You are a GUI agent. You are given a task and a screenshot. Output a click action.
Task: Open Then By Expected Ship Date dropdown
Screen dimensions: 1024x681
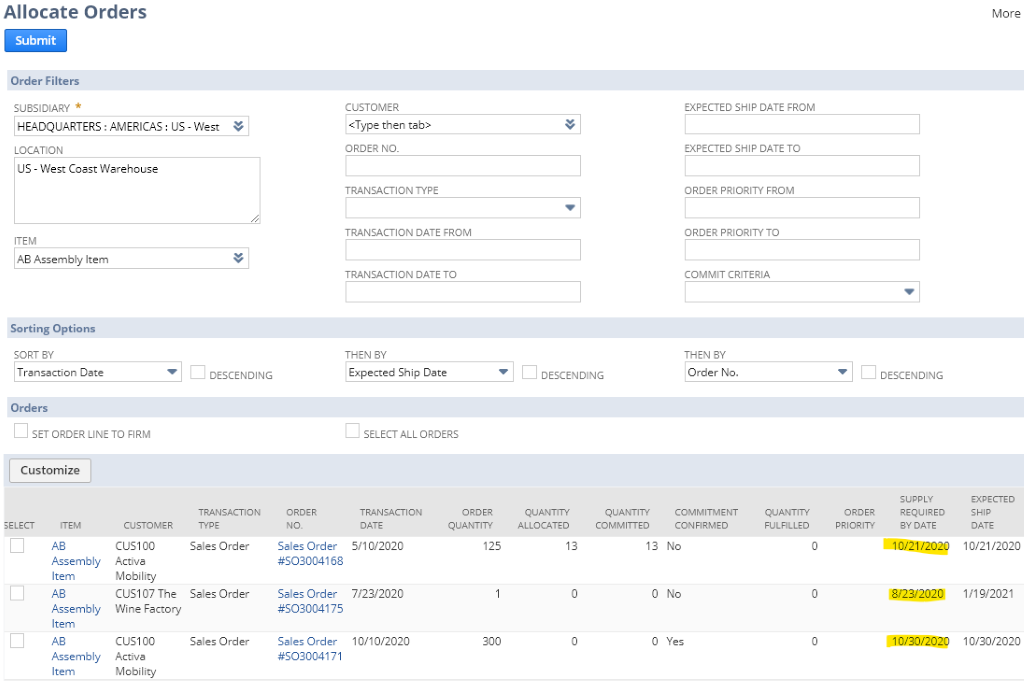(503, 372)
